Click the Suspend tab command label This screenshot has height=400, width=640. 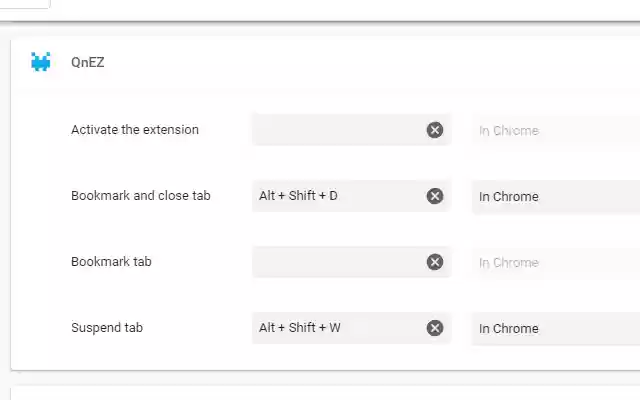pyautogui.click(x=107, y=328)
